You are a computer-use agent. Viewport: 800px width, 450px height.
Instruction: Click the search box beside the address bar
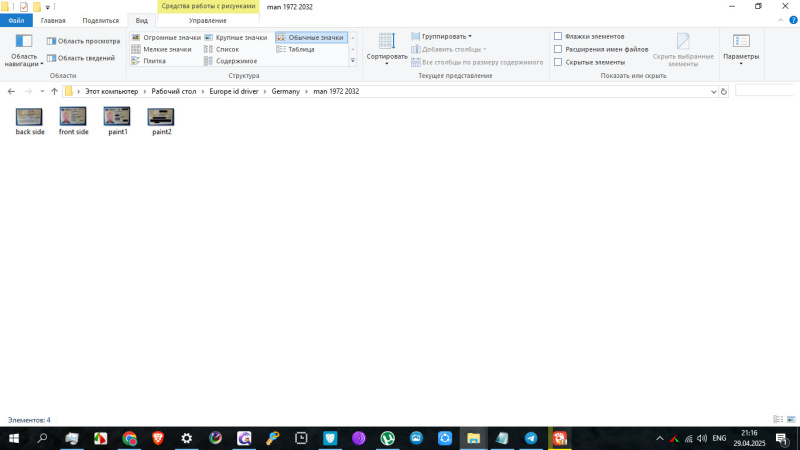pyautogui.click(x=765, y=91)
